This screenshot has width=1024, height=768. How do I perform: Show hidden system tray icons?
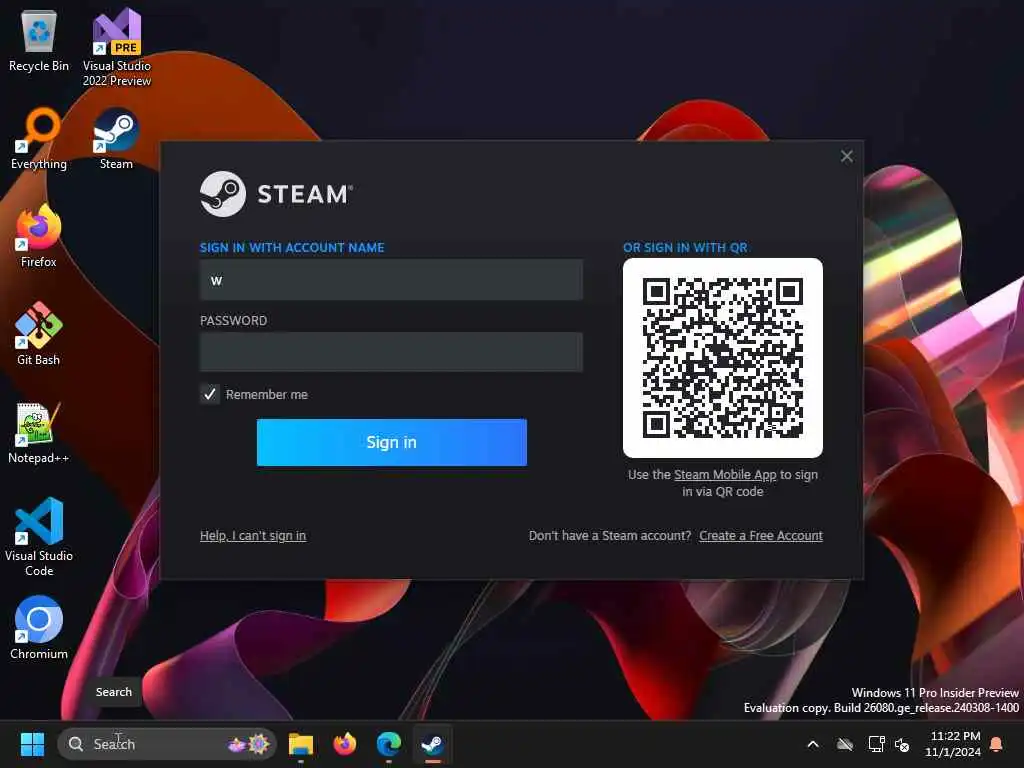(x=813, y=744)
